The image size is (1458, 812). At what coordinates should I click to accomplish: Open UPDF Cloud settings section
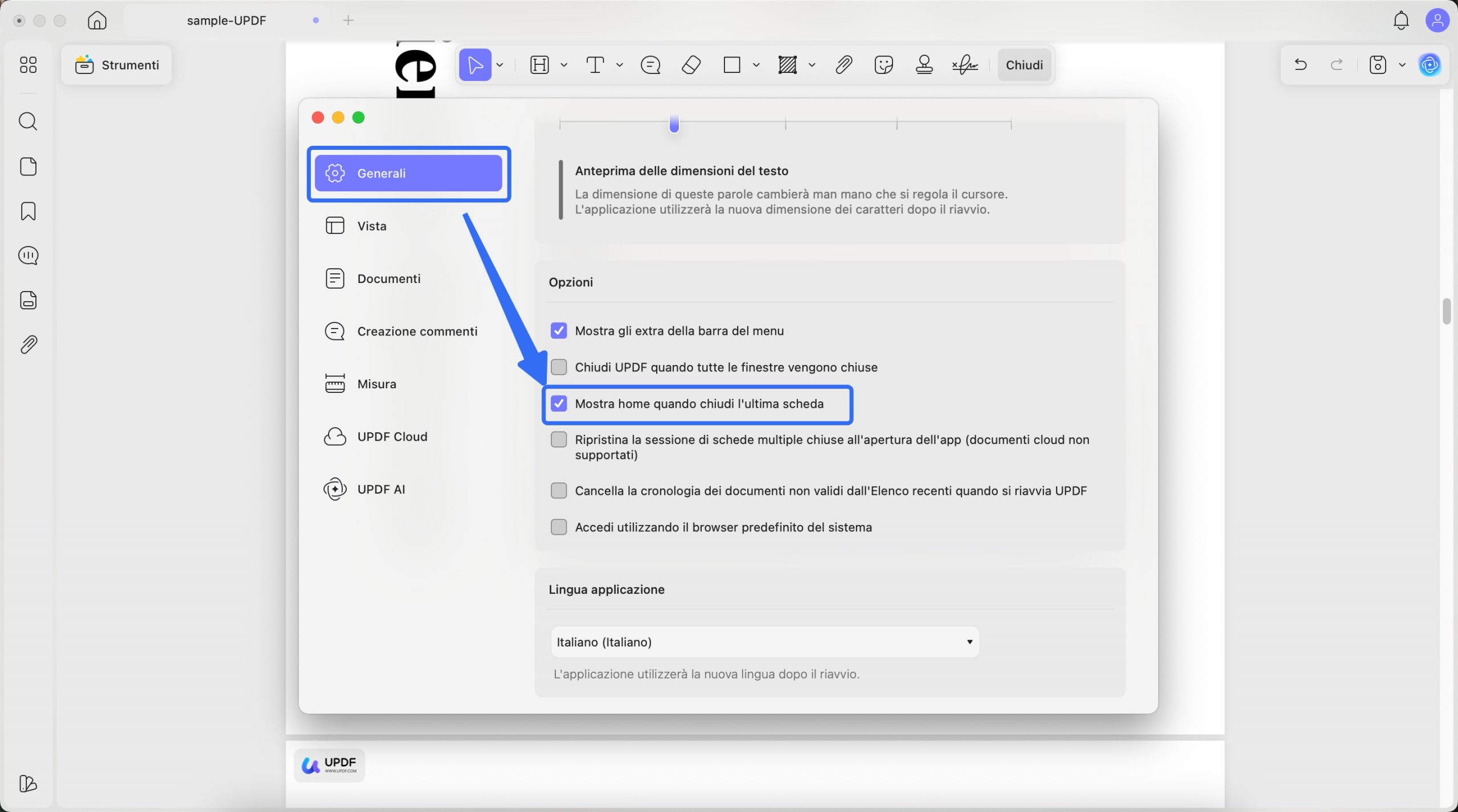[392, 437]
